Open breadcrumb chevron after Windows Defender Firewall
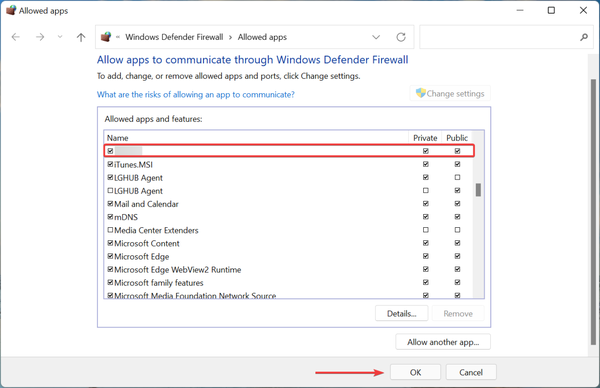600x388 pixels. 230,37
